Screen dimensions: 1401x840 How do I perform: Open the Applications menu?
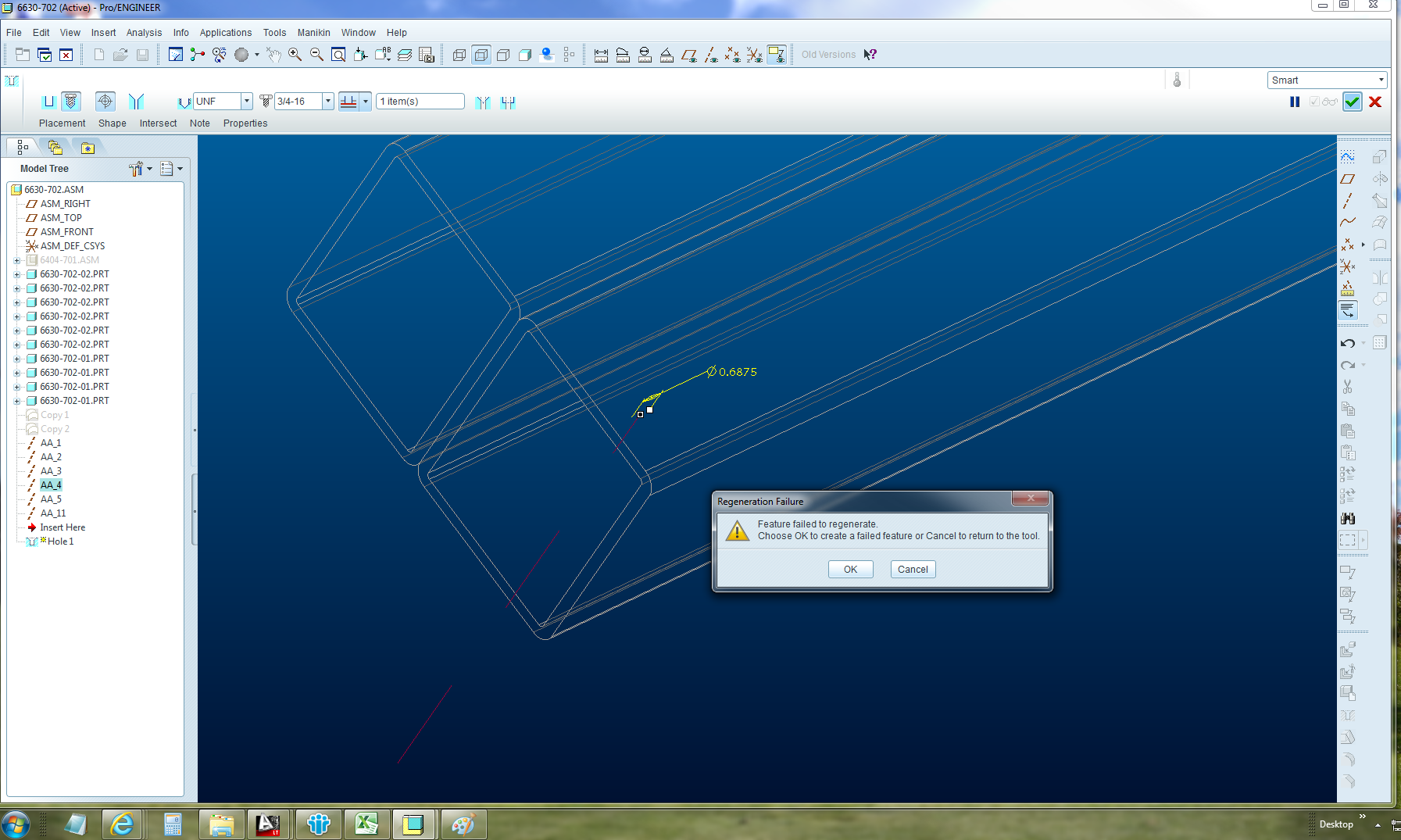[x=226, y=33]
